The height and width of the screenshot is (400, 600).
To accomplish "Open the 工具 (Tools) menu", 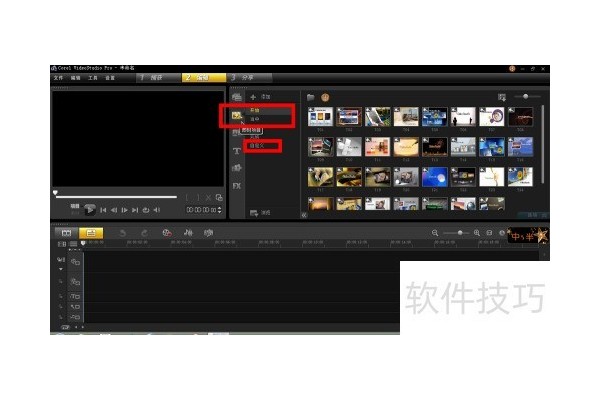I will click(x=93, y=78).
